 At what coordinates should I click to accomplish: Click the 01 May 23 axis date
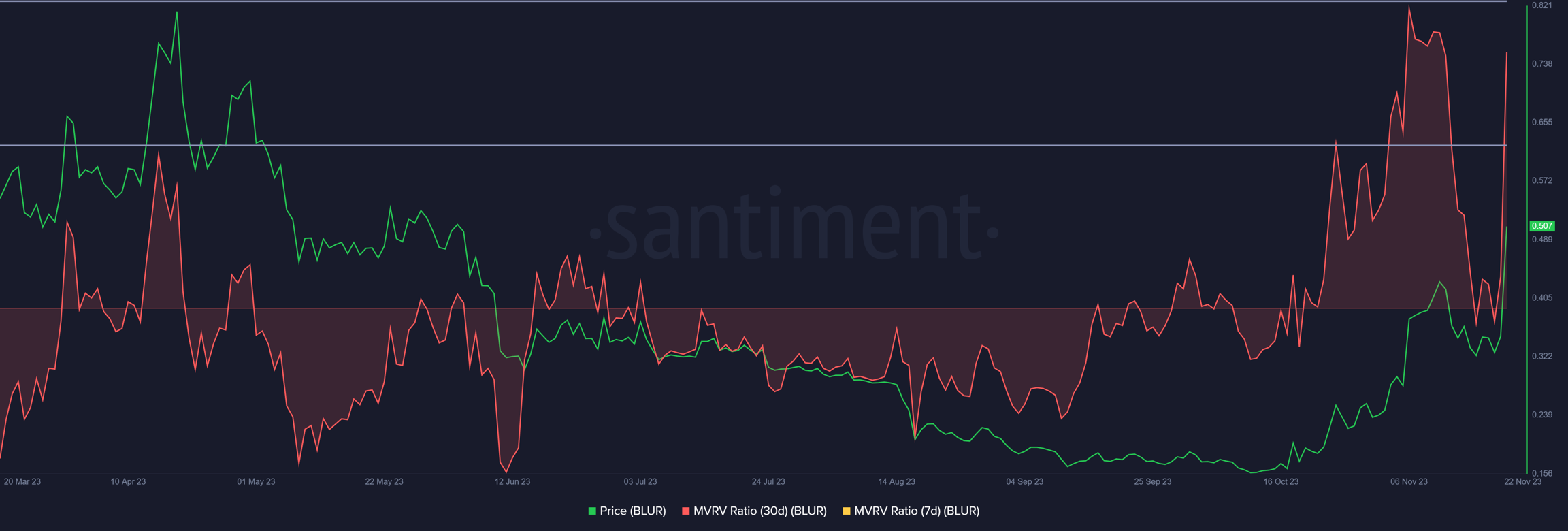(x=256, y=481)
